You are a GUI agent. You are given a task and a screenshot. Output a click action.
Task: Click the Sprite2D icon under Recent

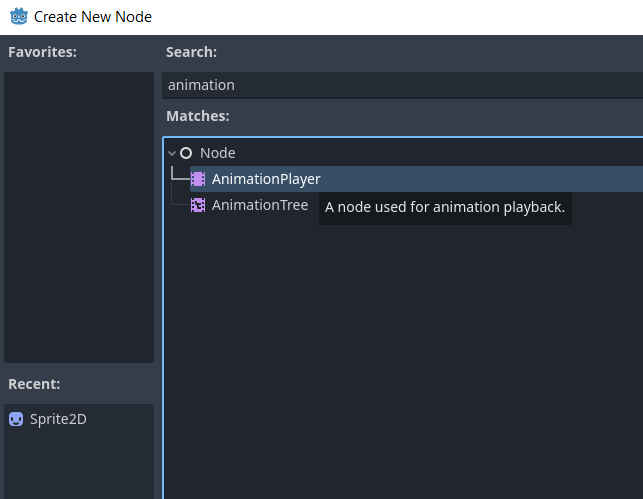click(x=16, y=419)
